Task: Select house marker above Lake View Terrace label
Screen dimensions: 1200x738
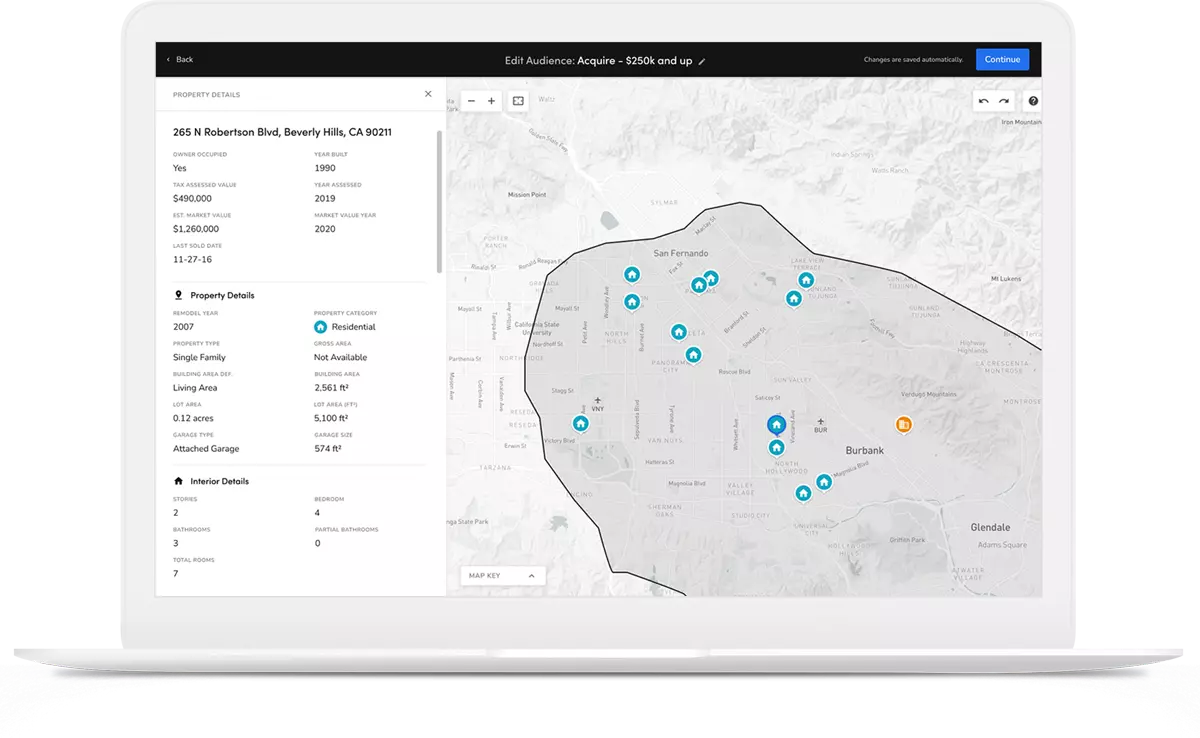Action: click(x=806, y=280)
